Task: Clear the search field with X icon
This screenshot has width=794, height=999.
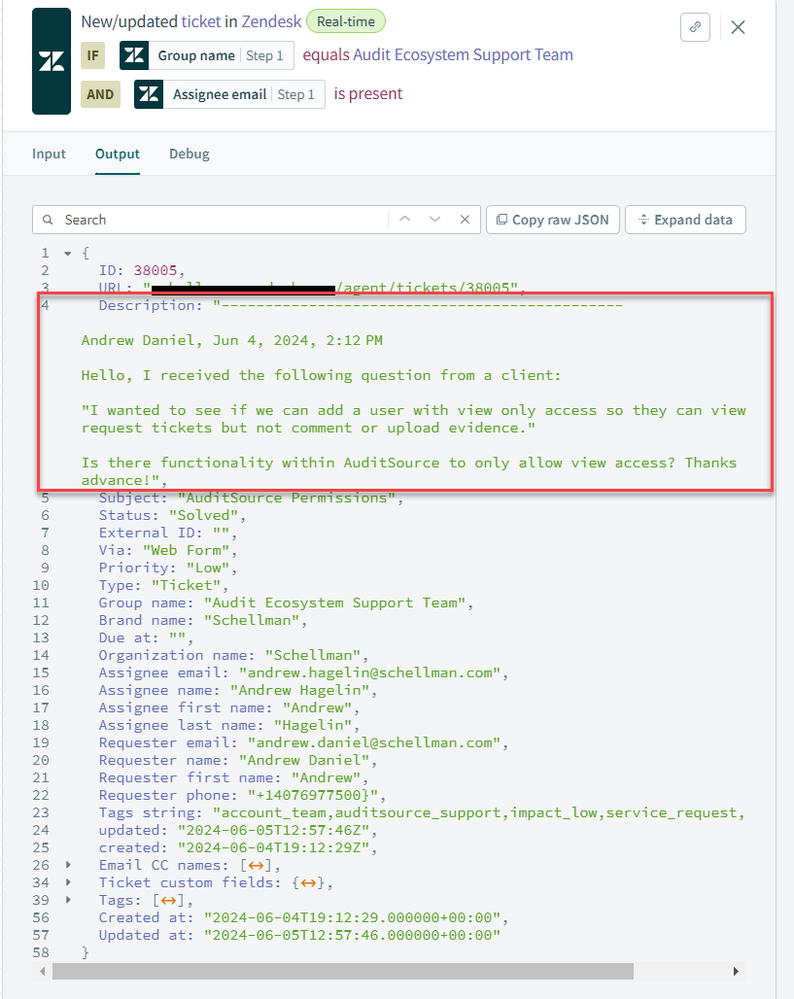Action: [x=465, y=219]
